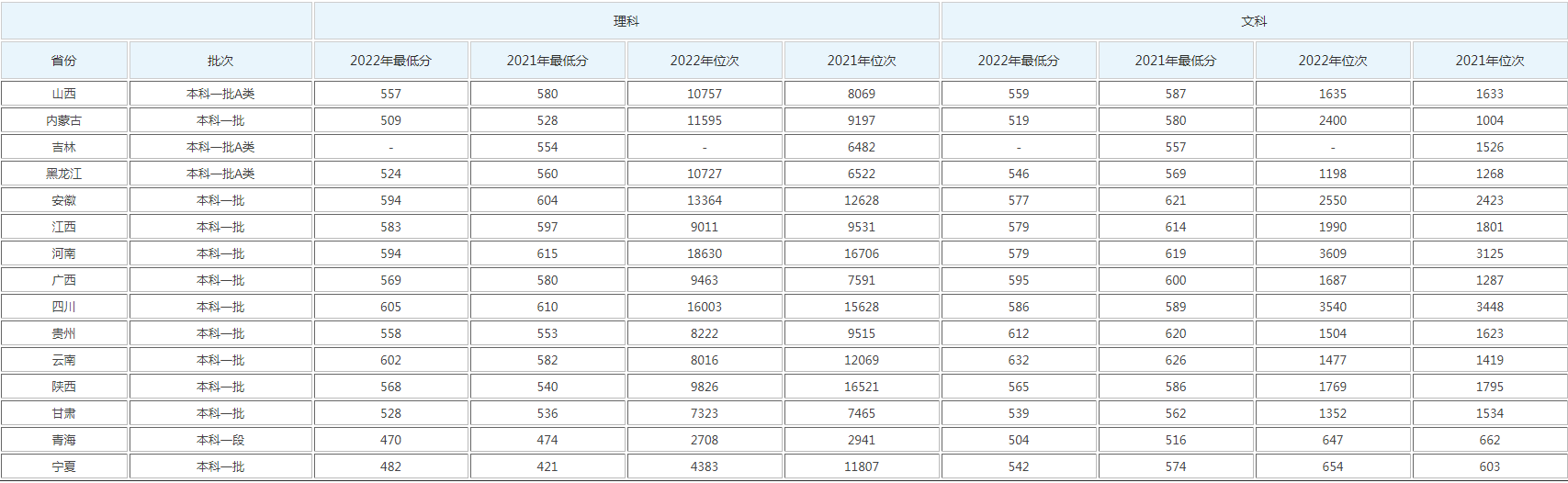Click 2021年位次 header under 文科
This screenshot has width=1568, height=483.
(x=1489, y=61)
